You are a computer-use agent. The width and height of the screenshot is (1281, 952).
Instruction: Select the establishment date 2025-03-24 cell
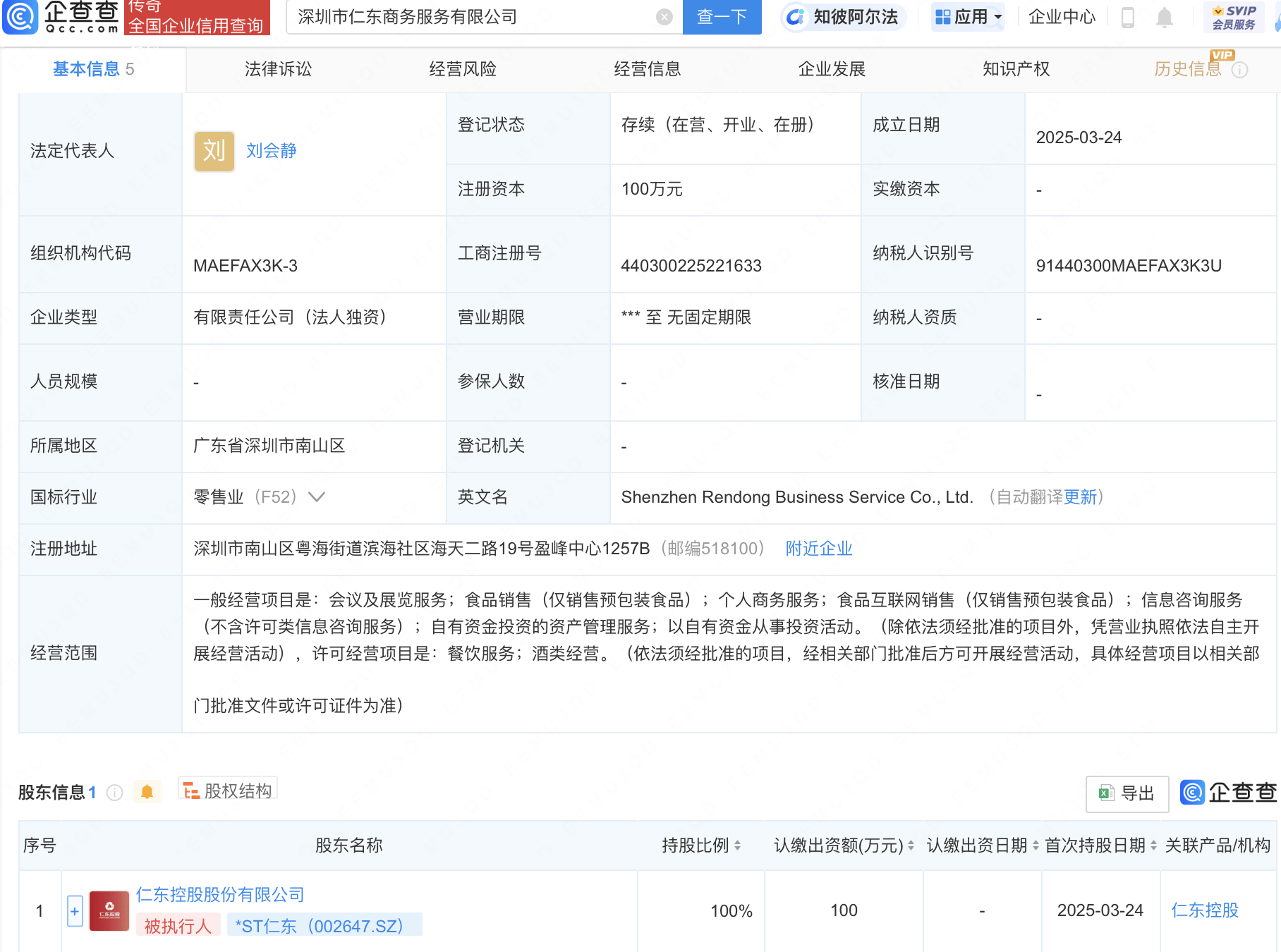click(x=1079, y=138)
